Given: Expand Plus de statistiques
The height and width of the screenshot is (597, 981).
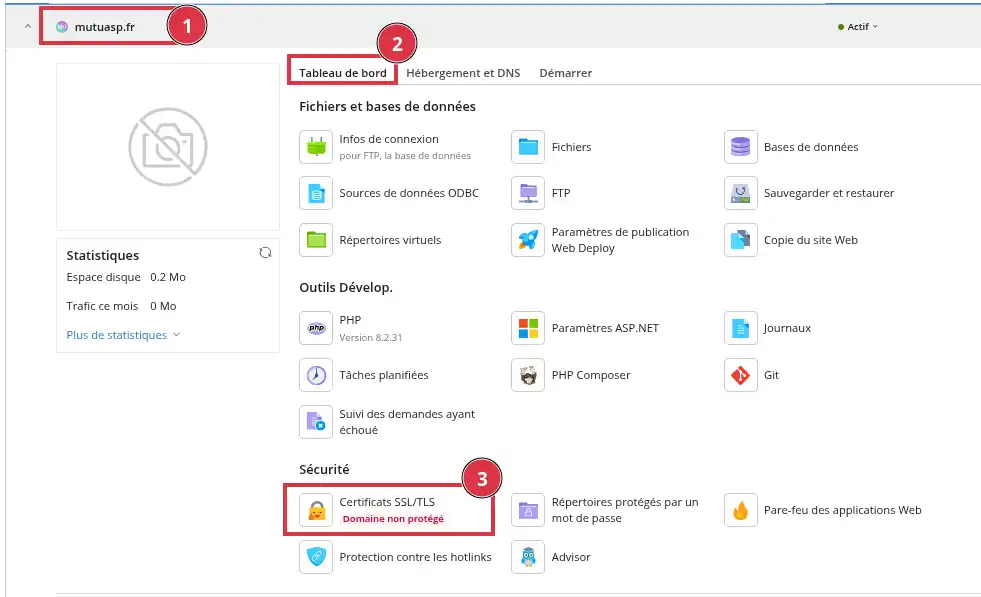Looking at the screenshot, I should click(x=123, y=335).
